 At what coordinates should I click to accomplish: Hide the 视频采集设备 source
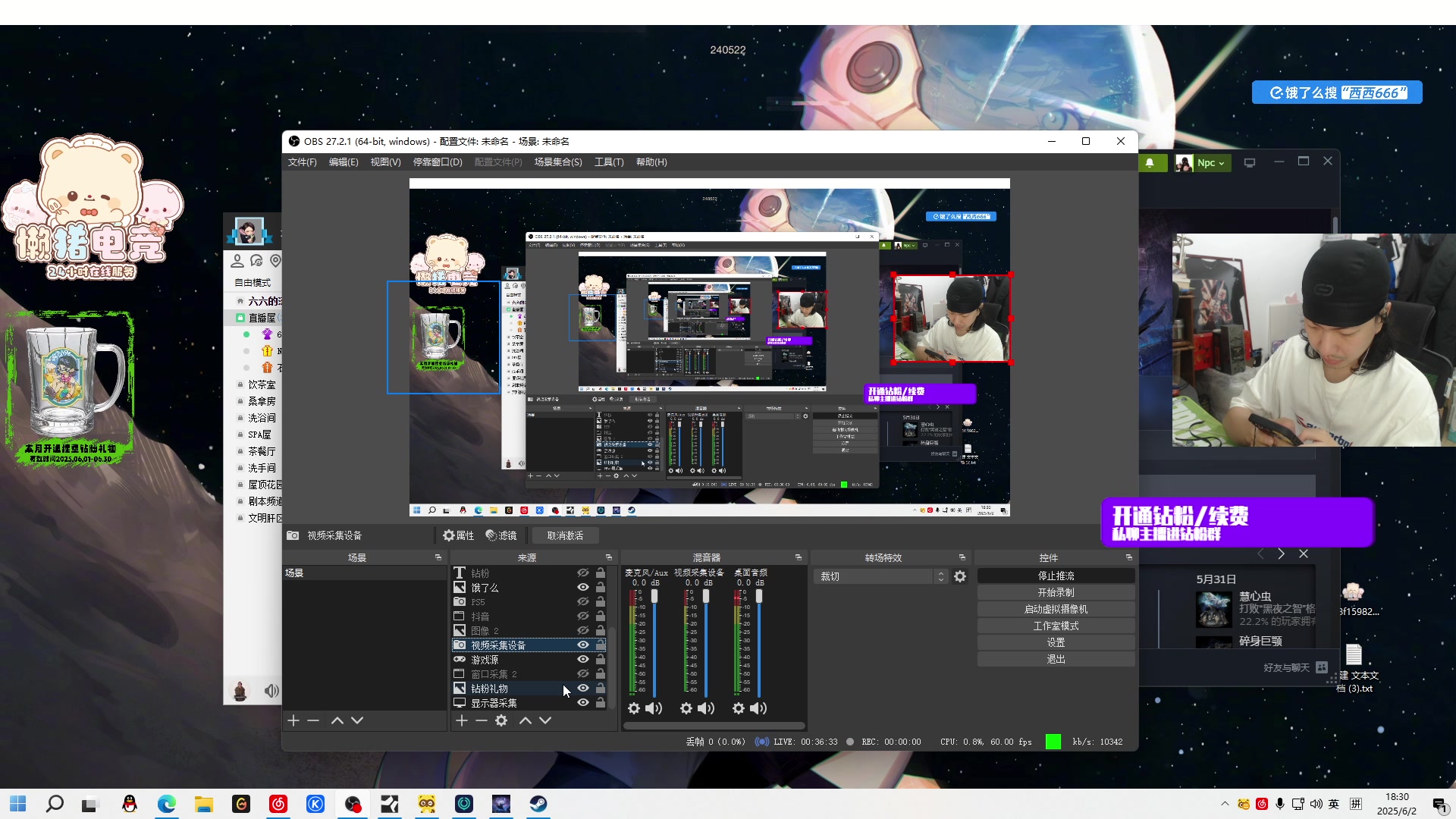coord(583,645)
